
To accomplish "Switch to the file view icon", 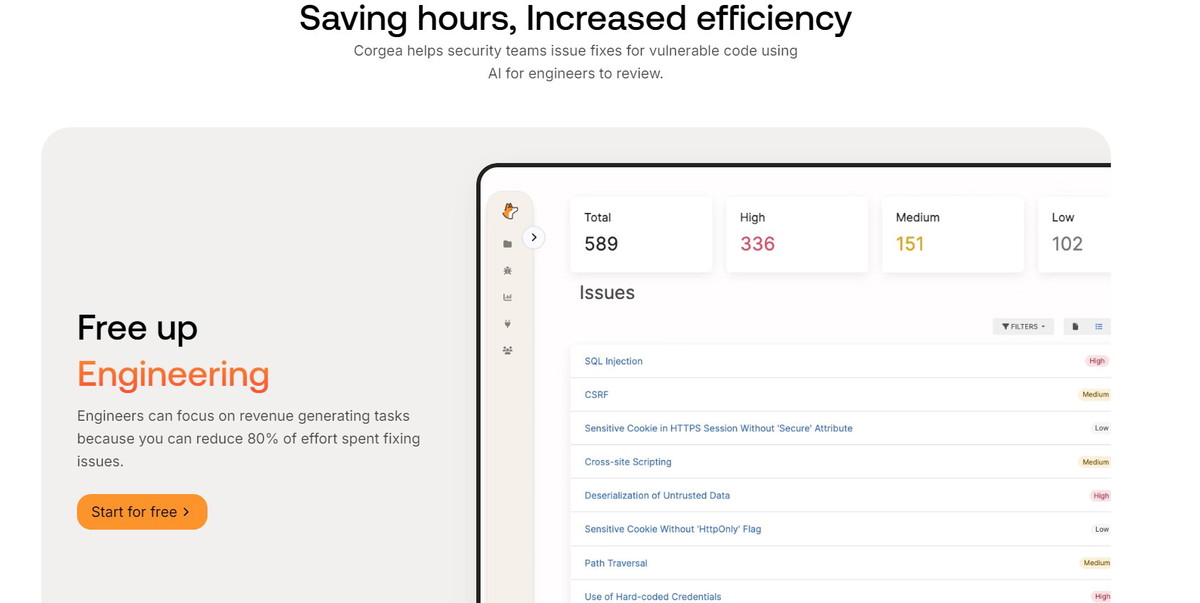I will click(1076, 327).
